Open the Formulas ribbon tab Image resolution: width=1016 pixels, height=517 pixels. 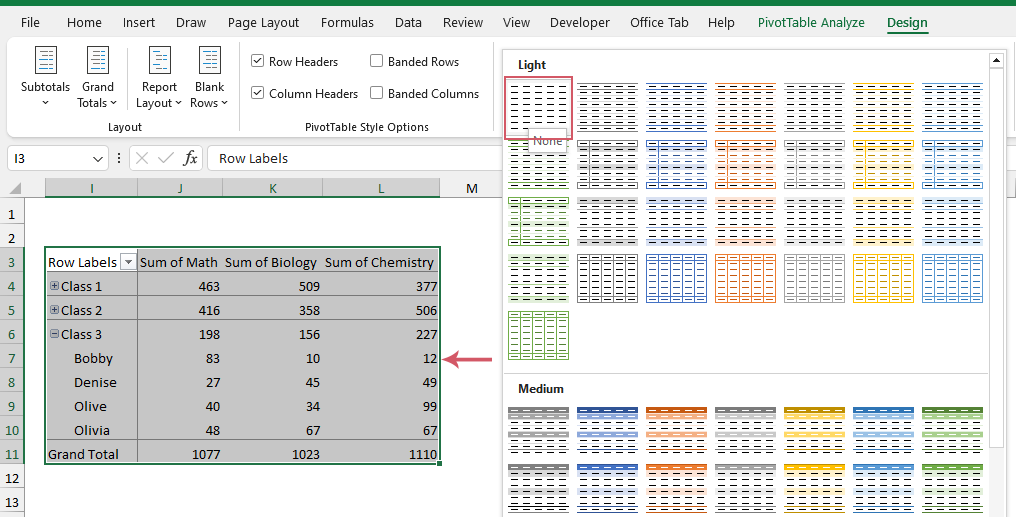click(347, 22)
